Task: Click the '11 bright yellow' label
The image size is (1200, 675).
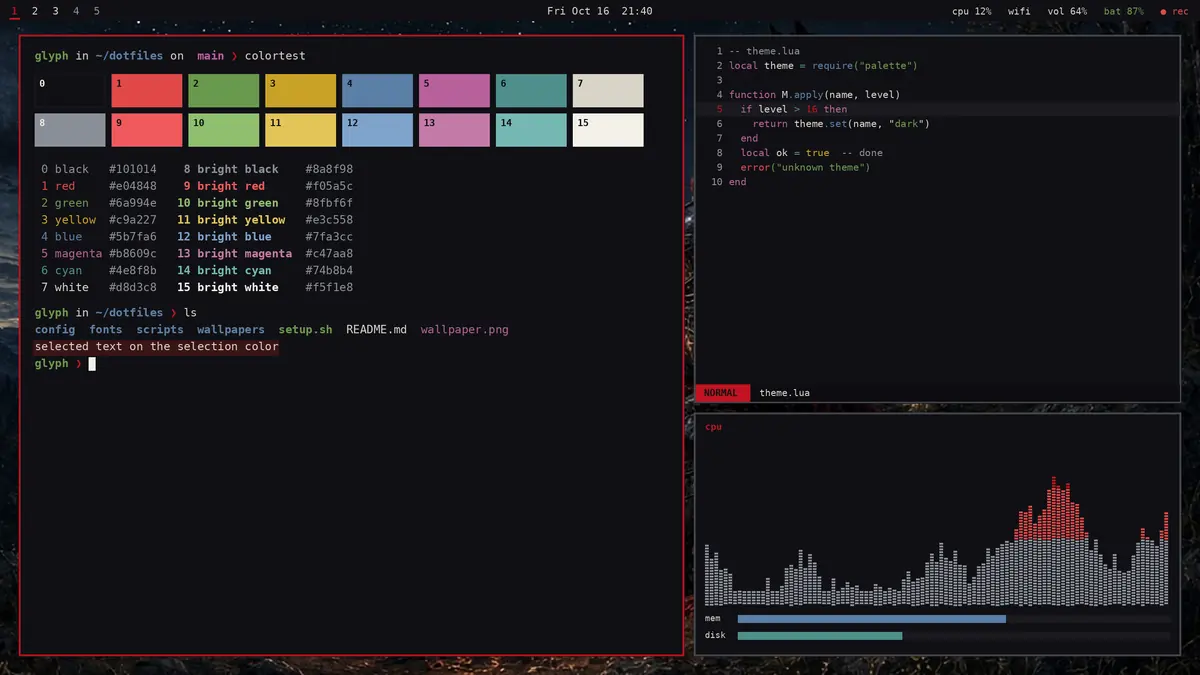Action: point(231,220)
